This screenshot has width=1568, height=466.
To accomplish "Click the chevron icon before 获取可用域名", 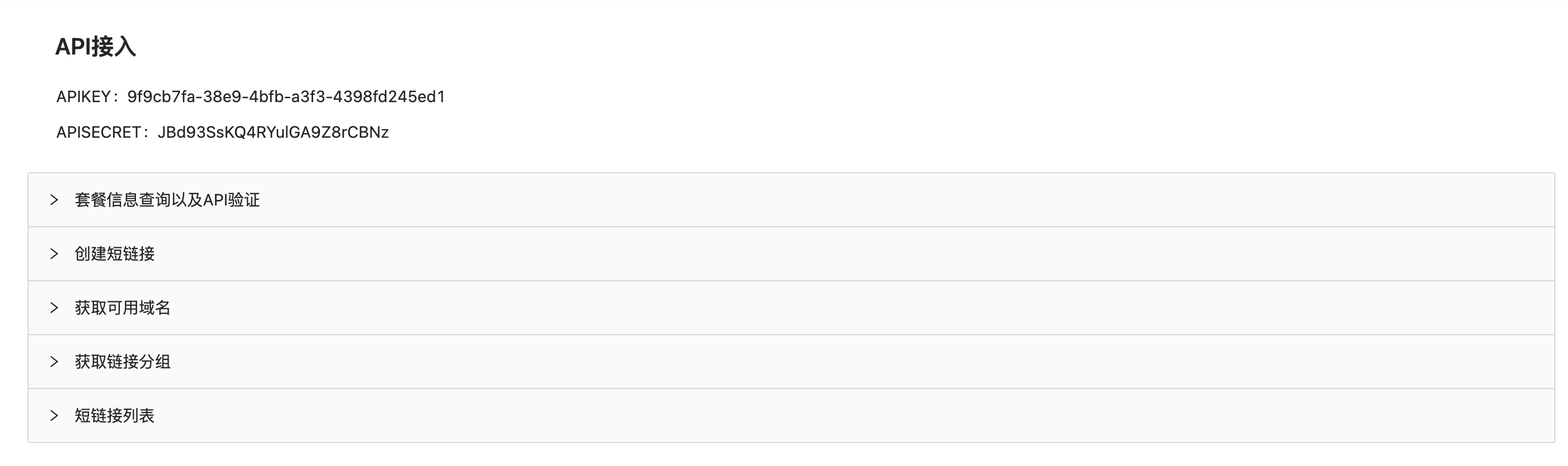I will tap(54, 308).
